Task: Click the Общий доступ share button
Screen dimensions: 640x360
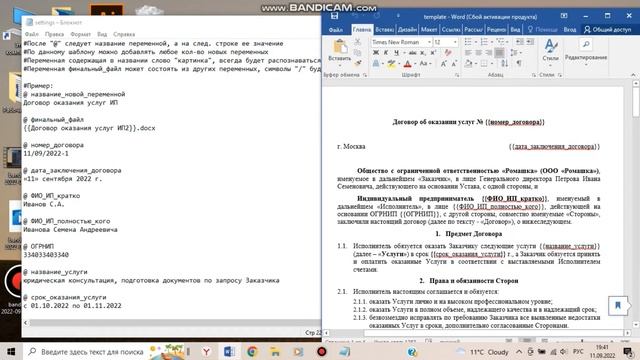Action: pyautogui.click(x=607, y=30)
